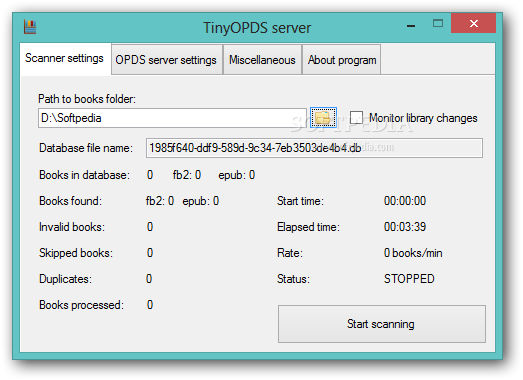
Task: Open the About program tab
Action: (342, 60)
